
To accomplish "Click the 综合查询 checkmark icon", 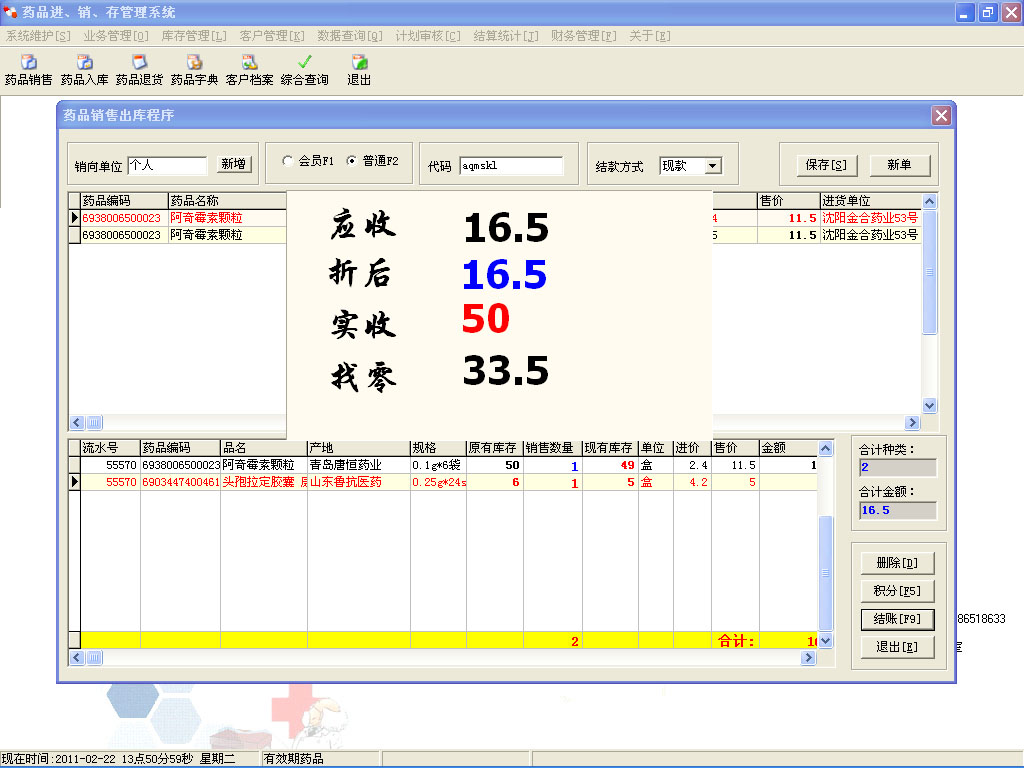I will (x=305, y=69).
